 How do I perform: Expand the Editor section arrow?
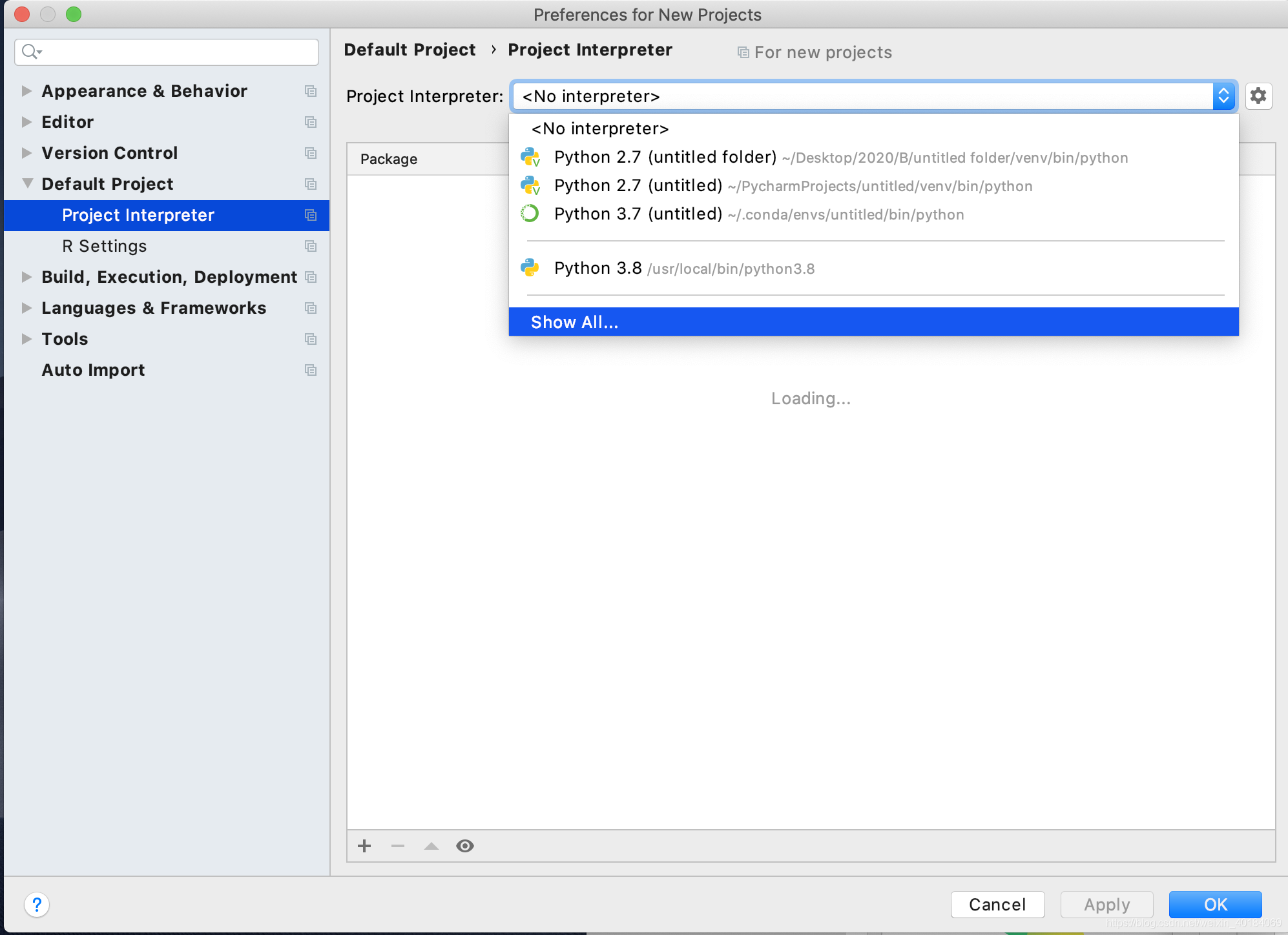point(26,122)
